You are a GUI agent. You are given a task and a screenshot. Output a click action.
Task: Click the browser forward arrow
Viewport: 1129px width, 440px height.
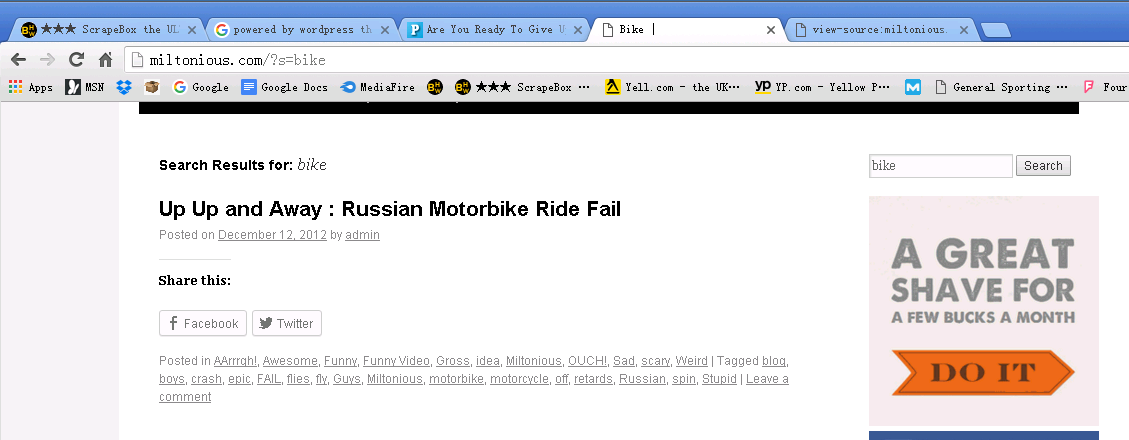point(47,60)
